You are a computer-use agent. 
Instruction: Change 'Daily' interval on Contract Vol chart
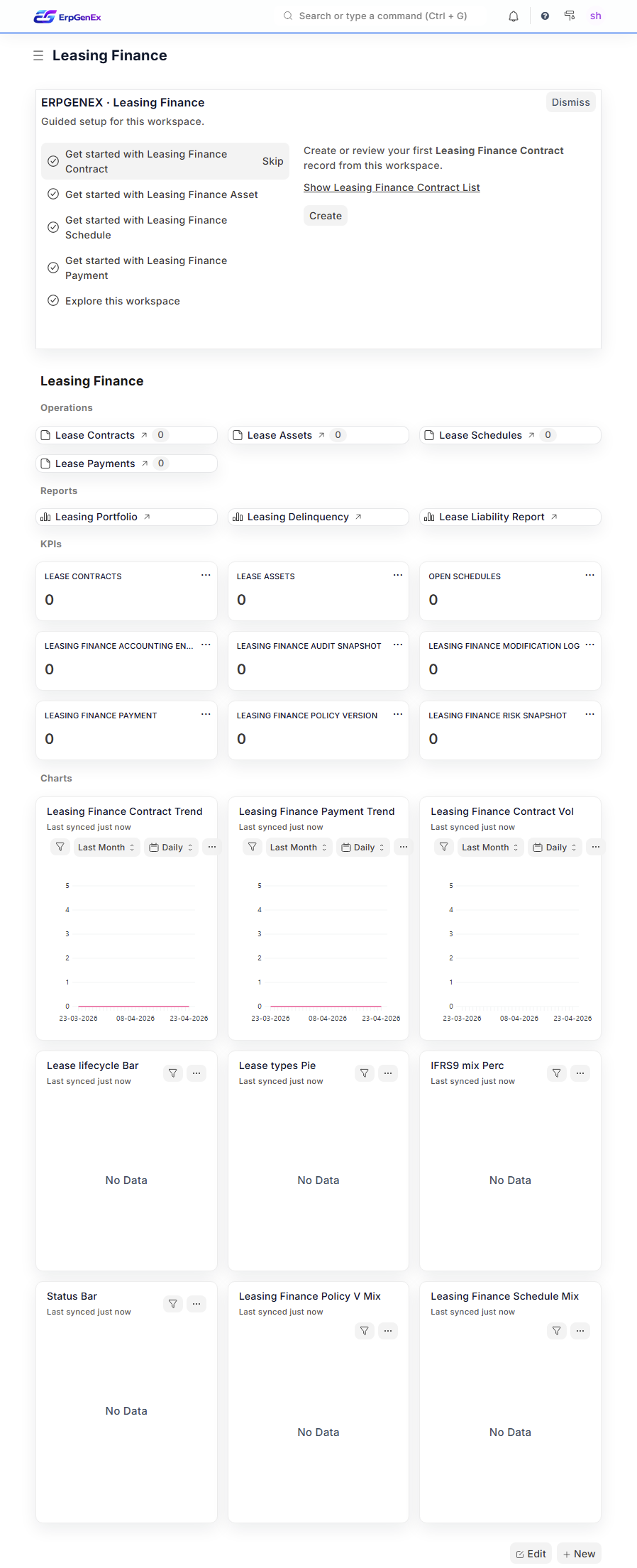click(555, 847)
